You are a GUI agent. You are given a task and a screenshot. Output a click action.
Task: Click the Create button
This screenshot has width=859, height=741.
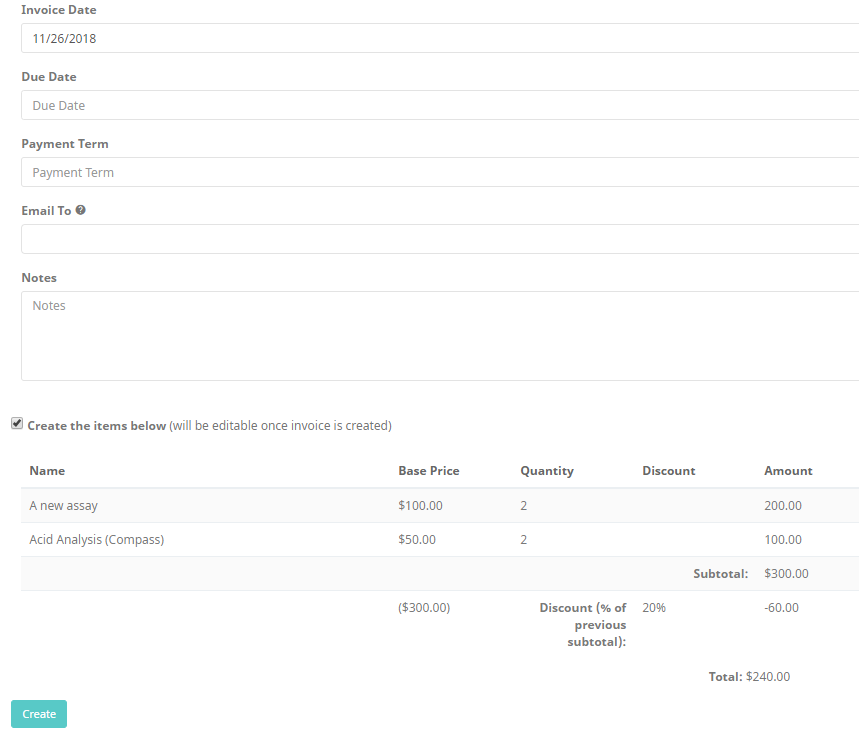(39, 714)
